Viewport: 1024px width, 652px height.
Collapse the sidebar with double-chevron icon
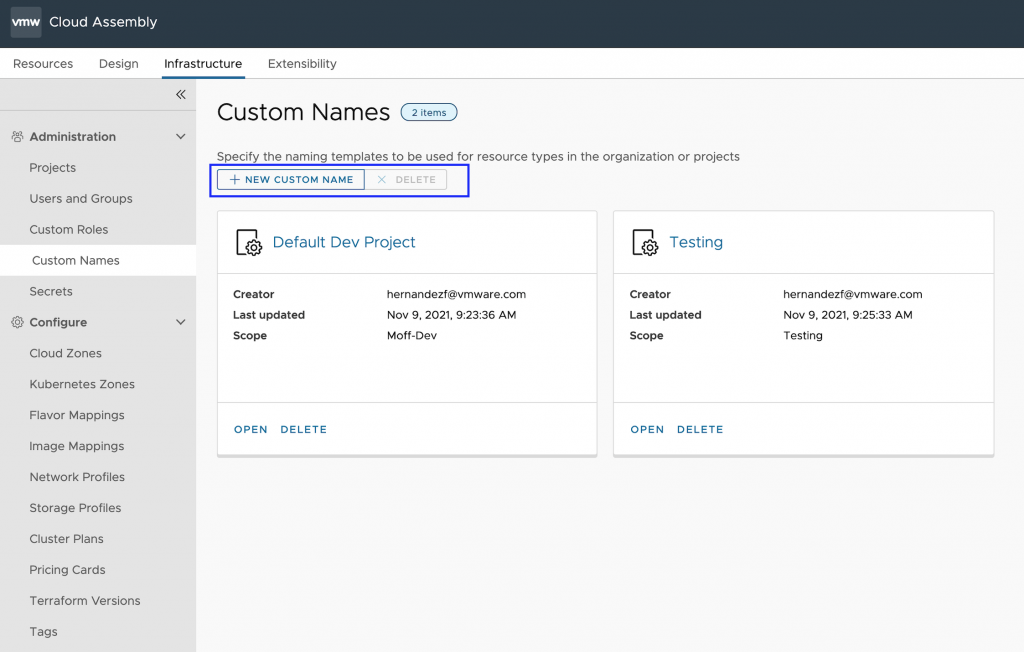tap(181, 95)
